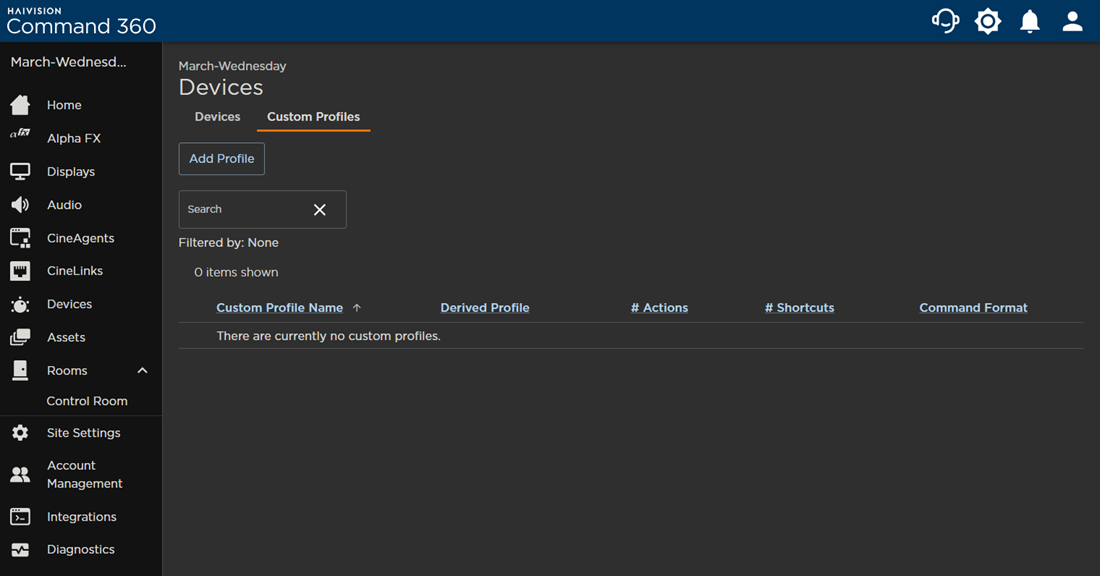1100x576 pixels.
Task: Select Control Room under Rooms
Action: (87, 401)
